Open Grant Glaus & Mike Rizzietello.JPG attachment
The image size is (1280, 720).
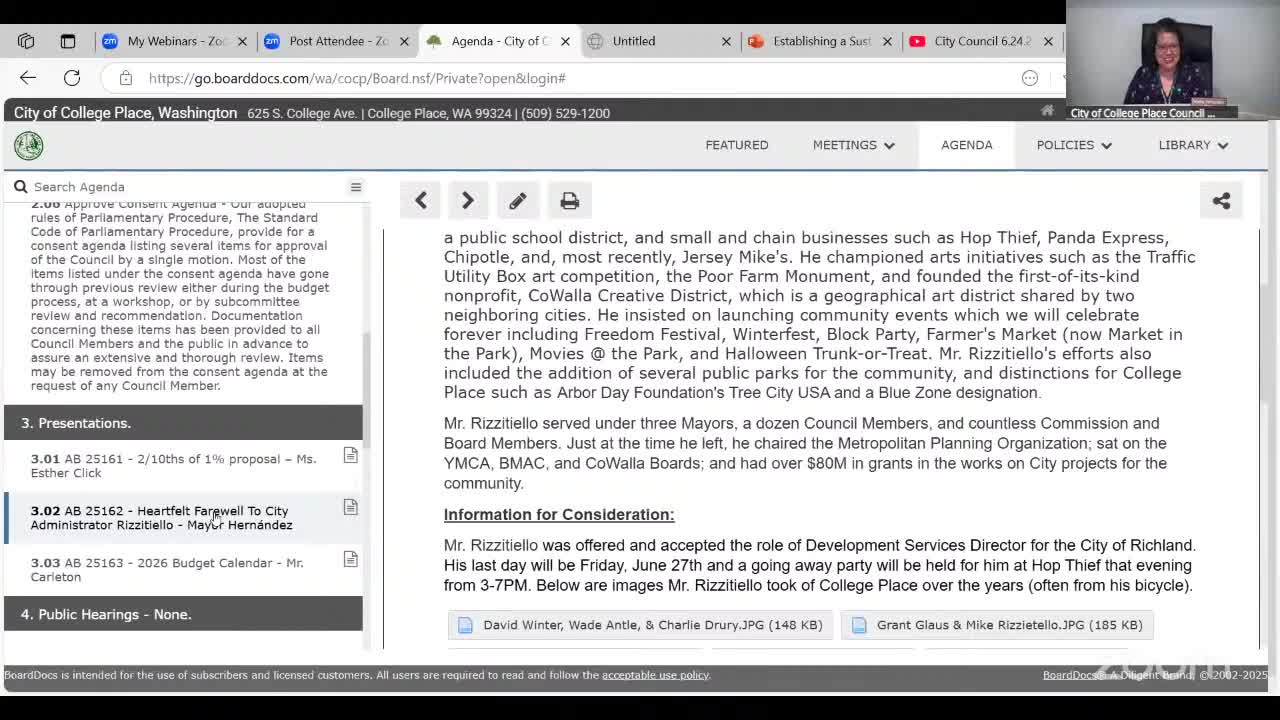[997, 625]
